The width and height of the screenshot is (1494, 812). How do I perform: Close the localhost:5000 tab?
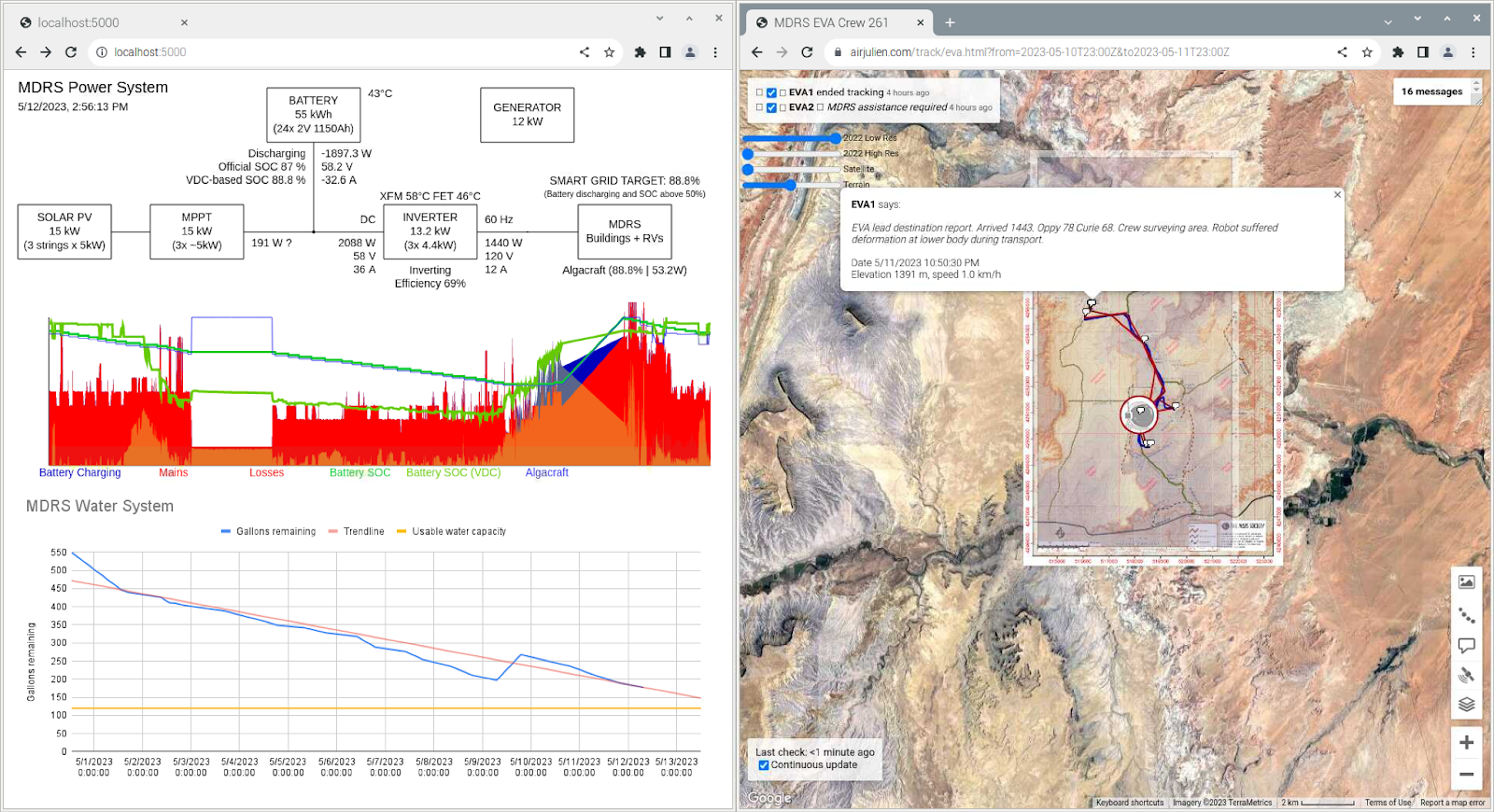point(184,22)
